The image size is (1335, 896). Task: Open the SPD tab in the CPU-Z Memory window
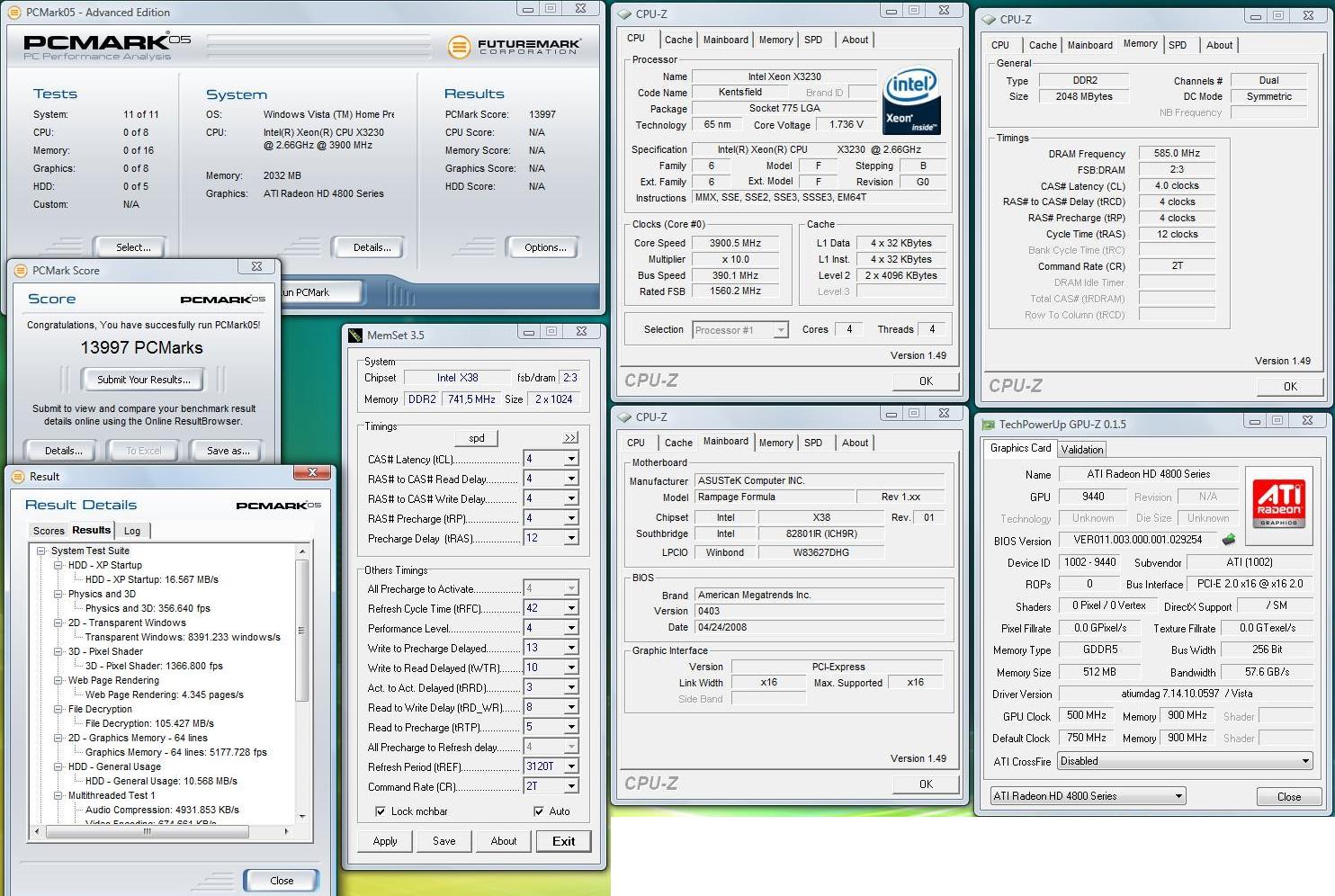pyautogui.click(x=1178, y=45)
